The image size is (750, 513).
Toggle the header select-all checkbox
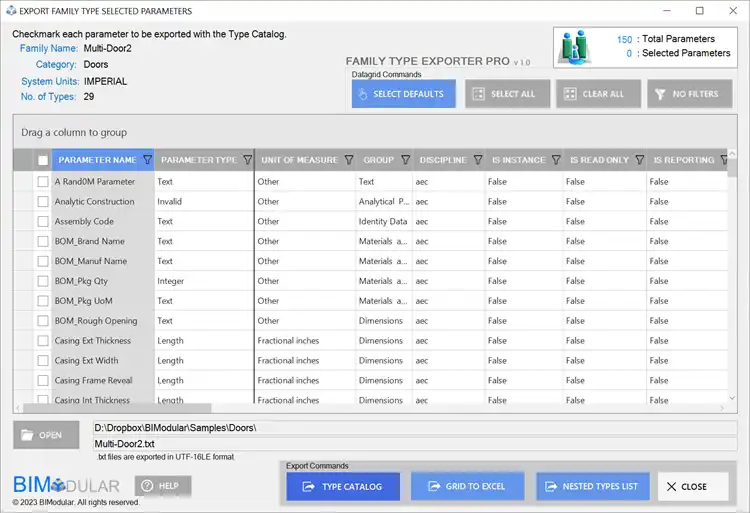[43, 160]
